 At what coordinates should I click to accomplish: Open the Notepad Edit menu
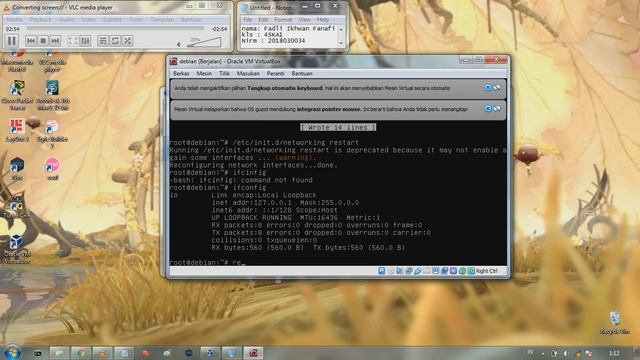click(x=263, y=20)
